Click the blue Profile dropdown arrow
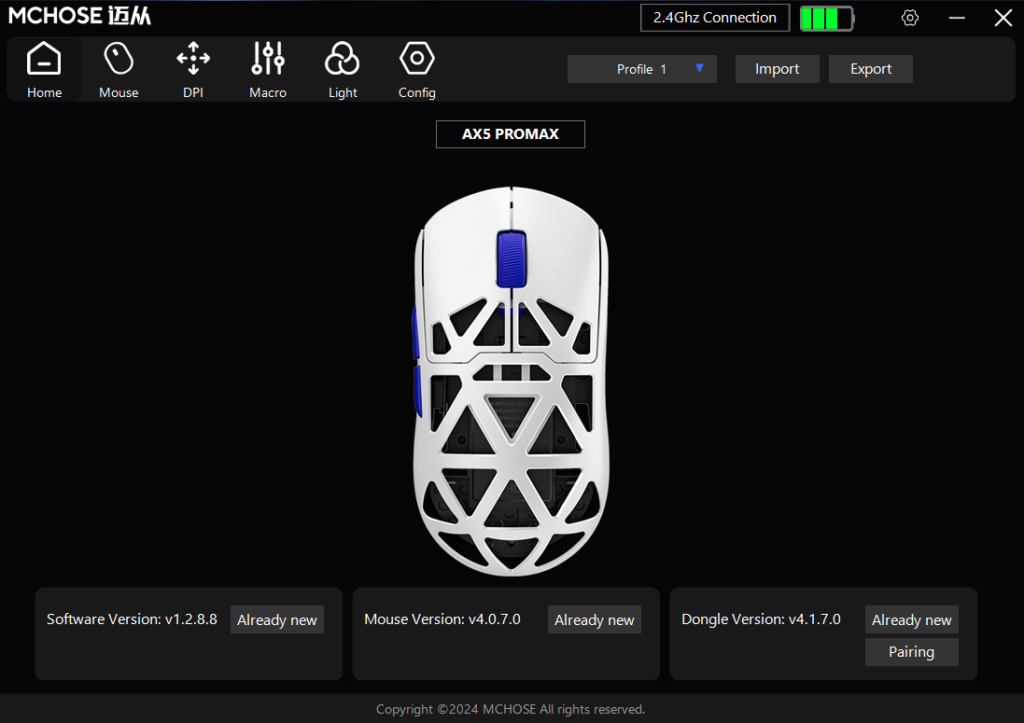Viewport: 1024px width, 723px height. [699, 69]
